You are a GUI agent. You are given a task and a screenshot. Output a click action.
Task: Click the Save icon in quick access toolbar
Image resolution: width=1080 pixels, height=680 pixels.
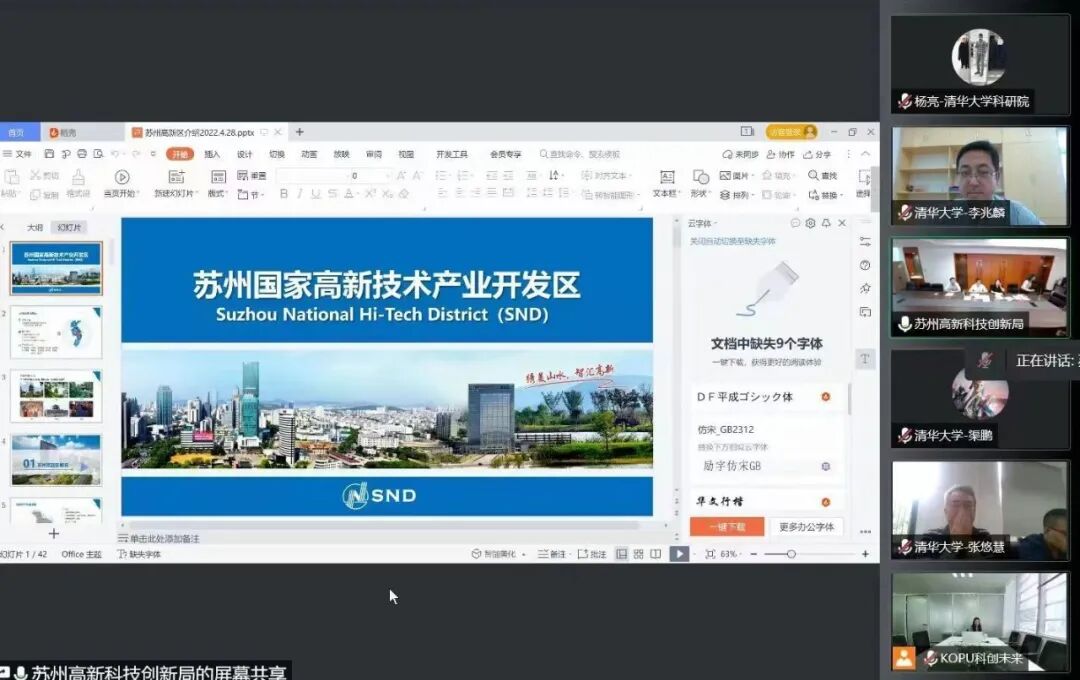(x=49, y=154)
